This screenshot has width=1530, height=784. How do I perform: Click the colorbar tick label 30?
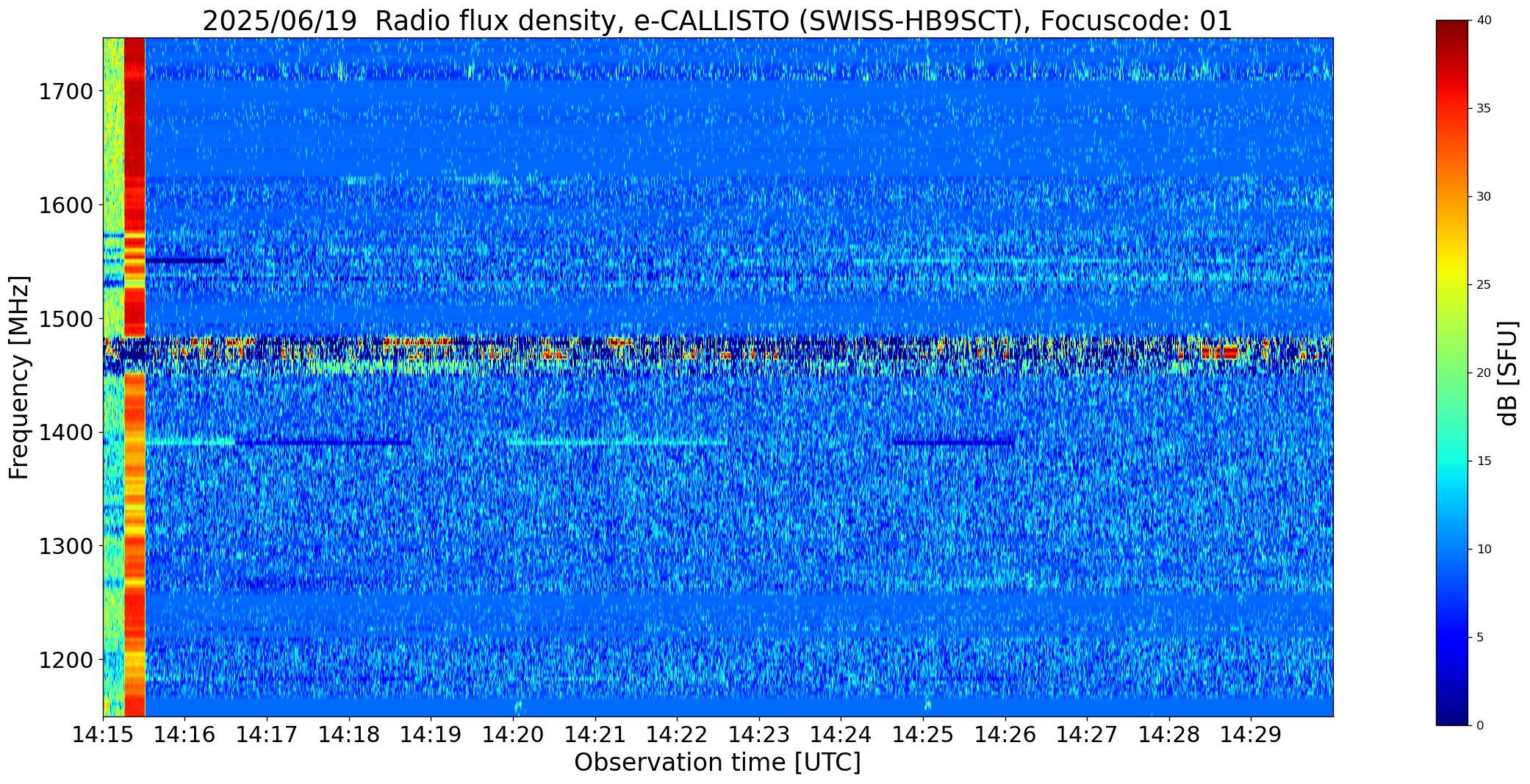1484,197
